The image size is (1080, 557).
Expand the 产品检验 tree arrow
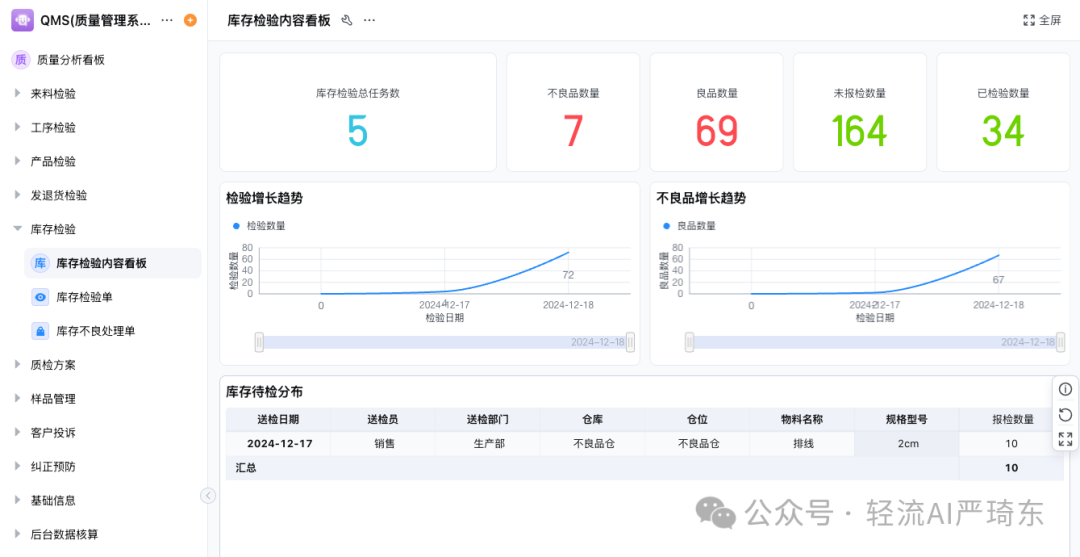tap(18, 161)
